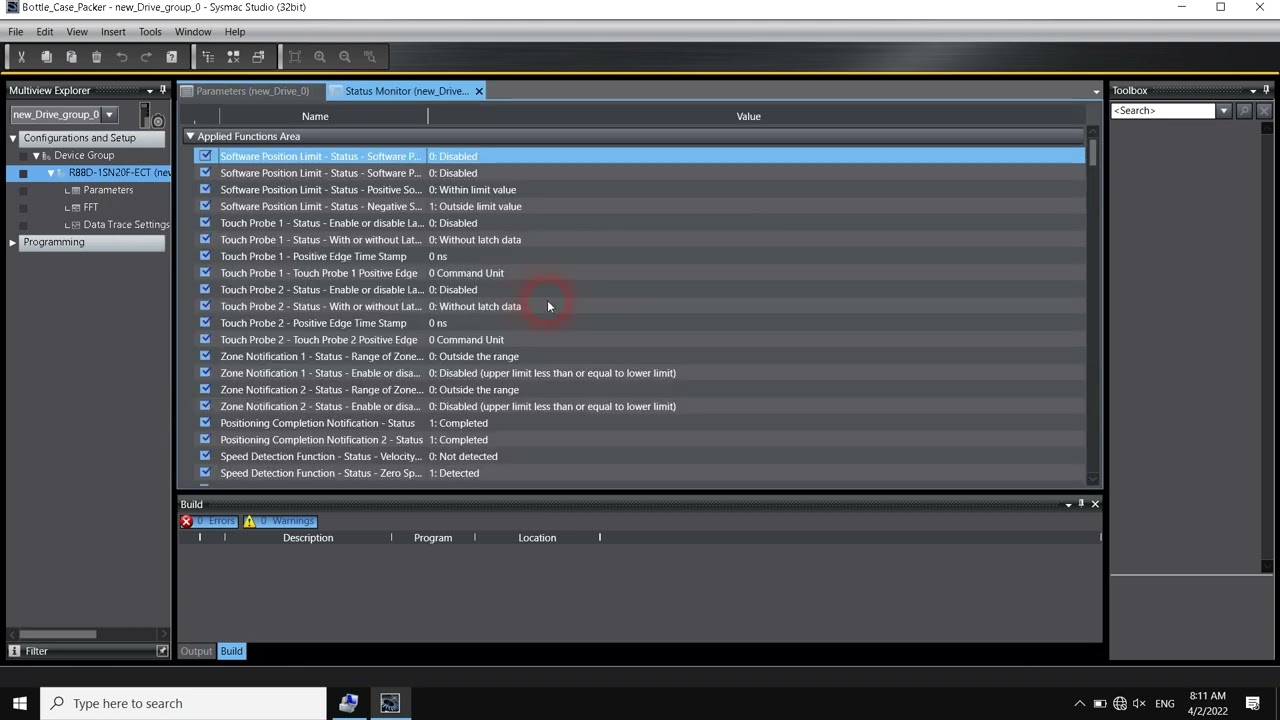Click the Zoom out magnifier icon
The height and width of the screenshot is (720, 1280).
pos(345,57)
